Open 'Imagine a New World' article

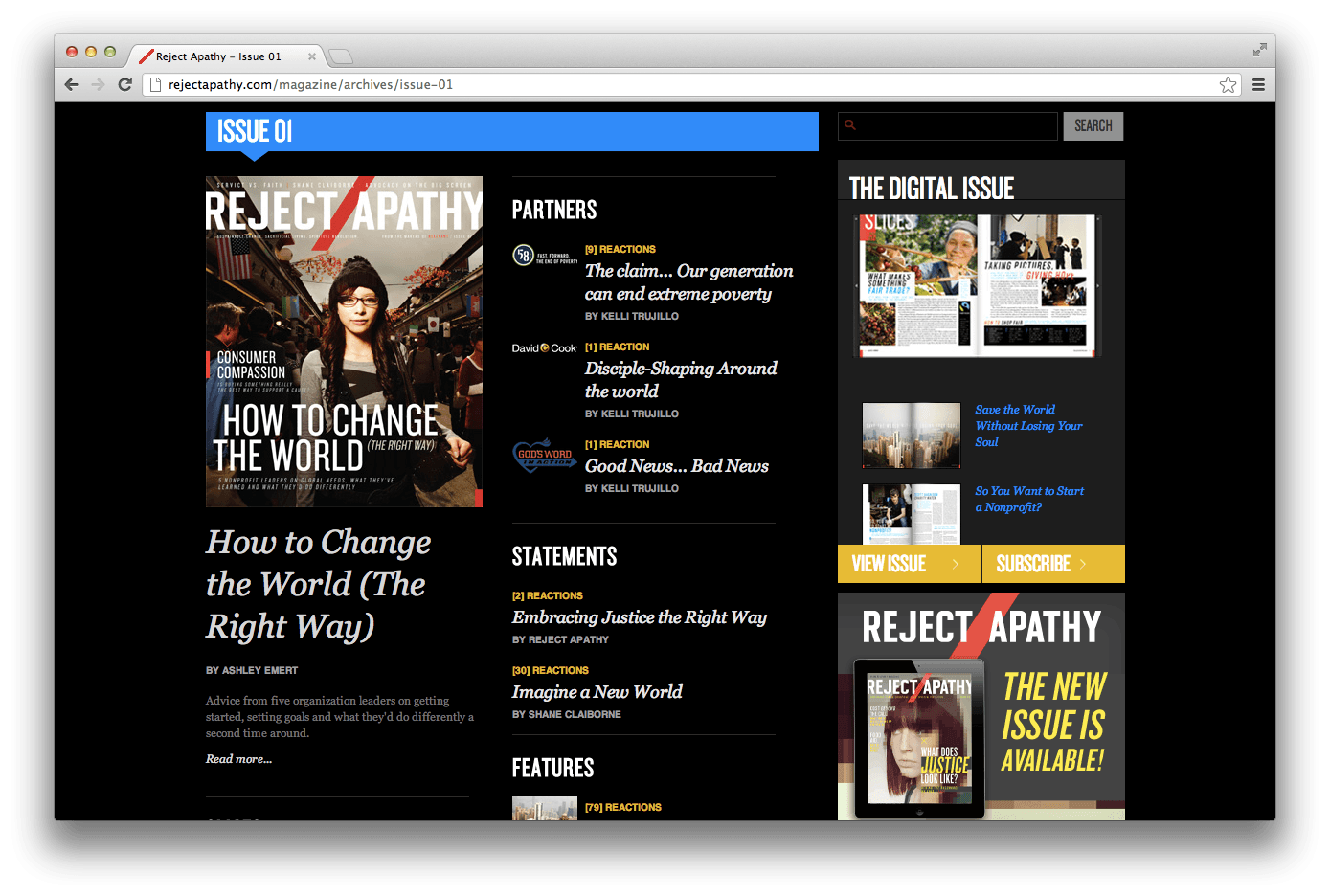[x=597, y=692]
